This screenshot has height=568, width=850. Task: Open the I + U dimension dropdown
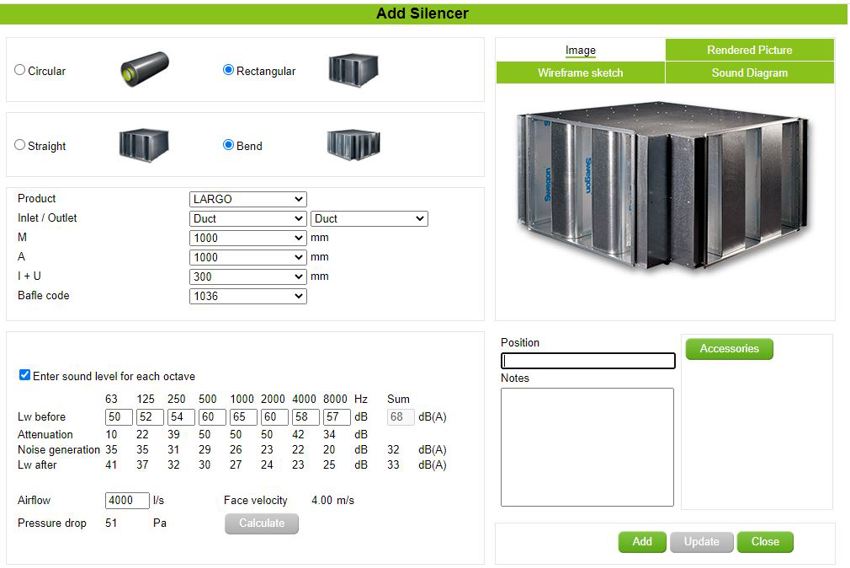(x=247, y=277)
